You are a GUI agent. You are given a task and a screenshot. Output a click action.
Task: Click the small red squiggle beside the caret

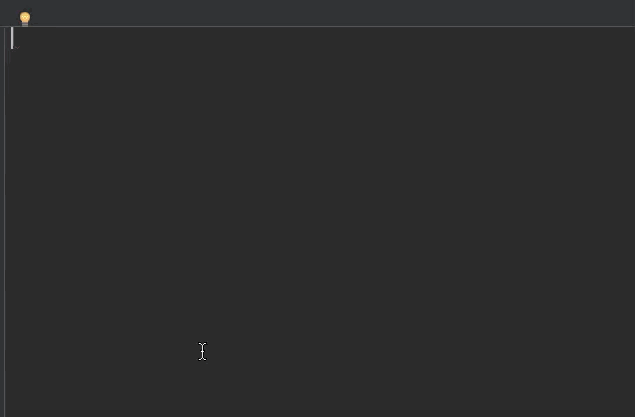click(x=17, y=48)
